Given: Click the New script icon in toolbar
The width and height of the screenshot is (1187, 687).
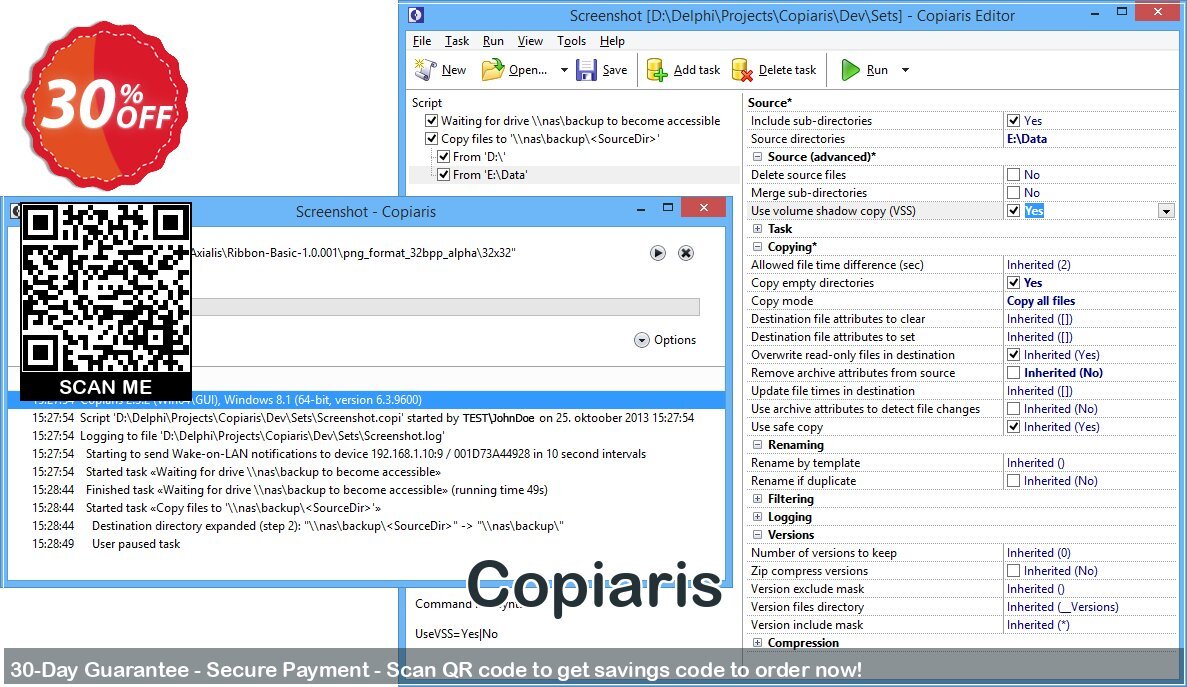Looking at the screenshot, I should coord(425,70).
